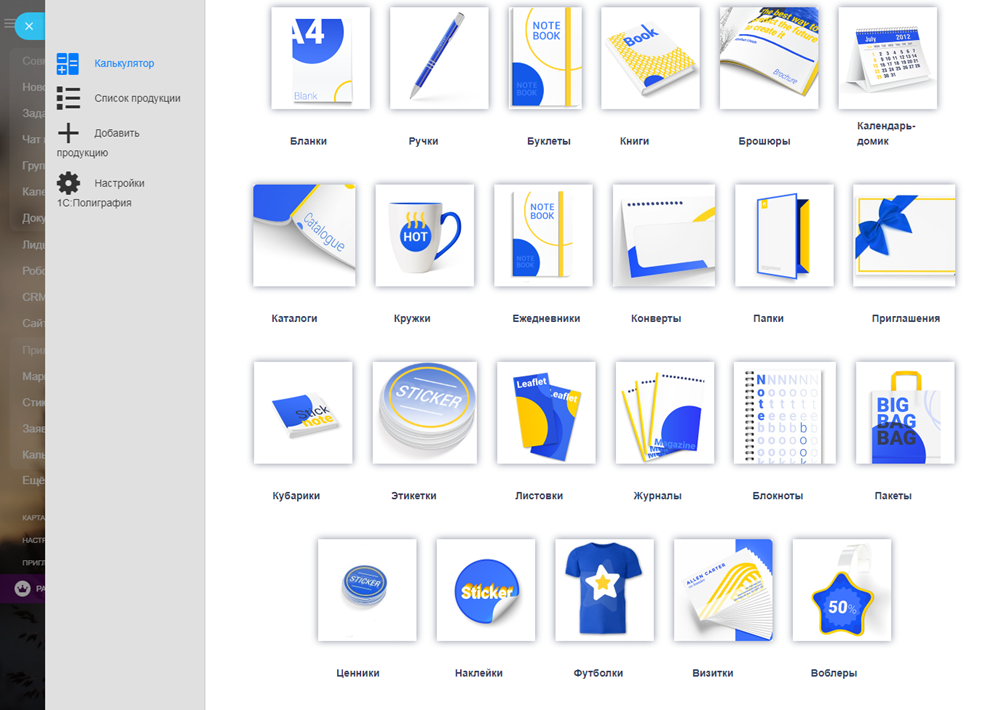The width and height of the screenshot is (1004, 710).
Task: Open the Листовки leaflet thumbnail
Action: [546, 413]
